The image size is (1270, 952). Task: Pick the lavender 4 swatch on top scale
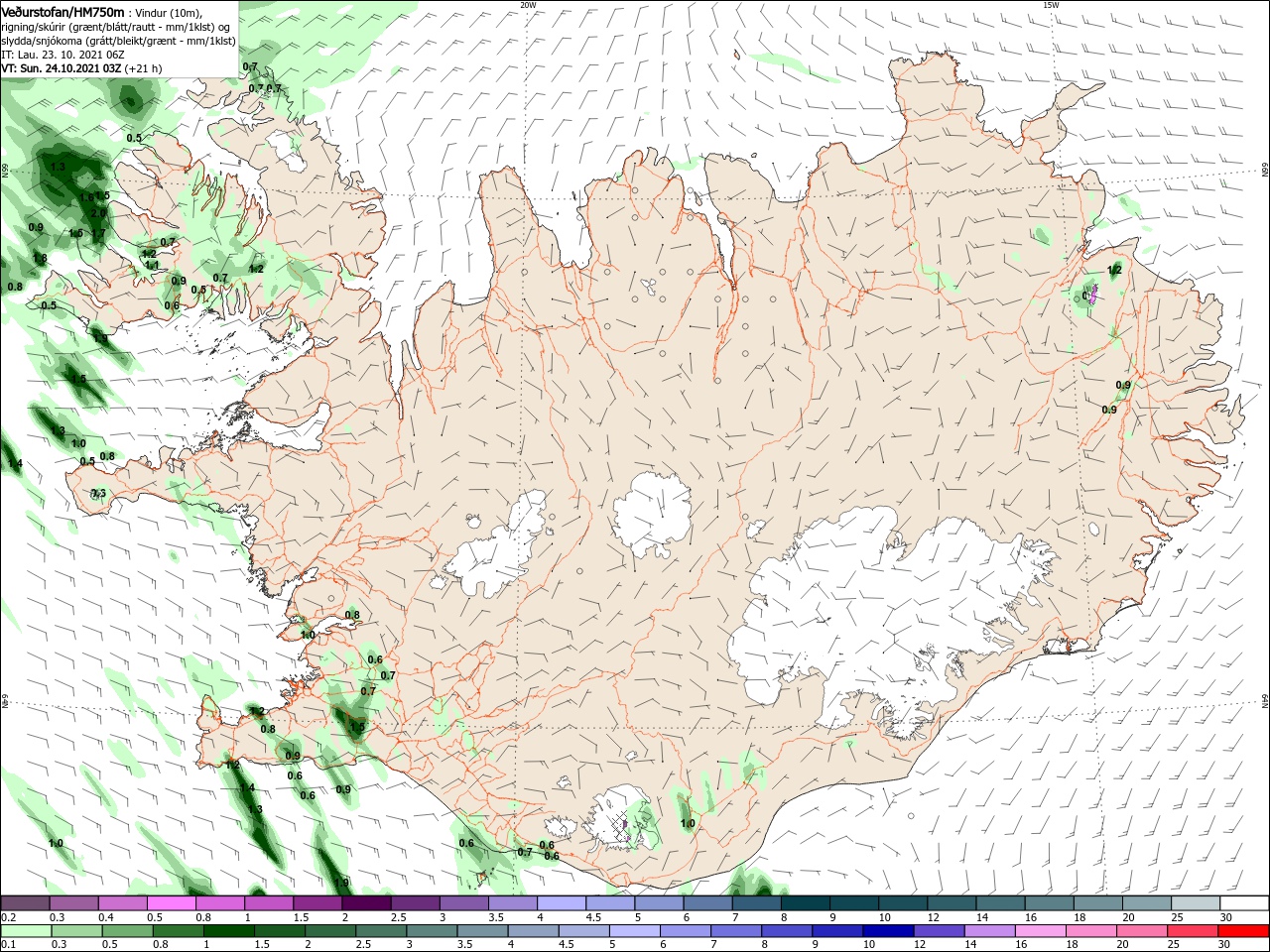click(562, 903)
